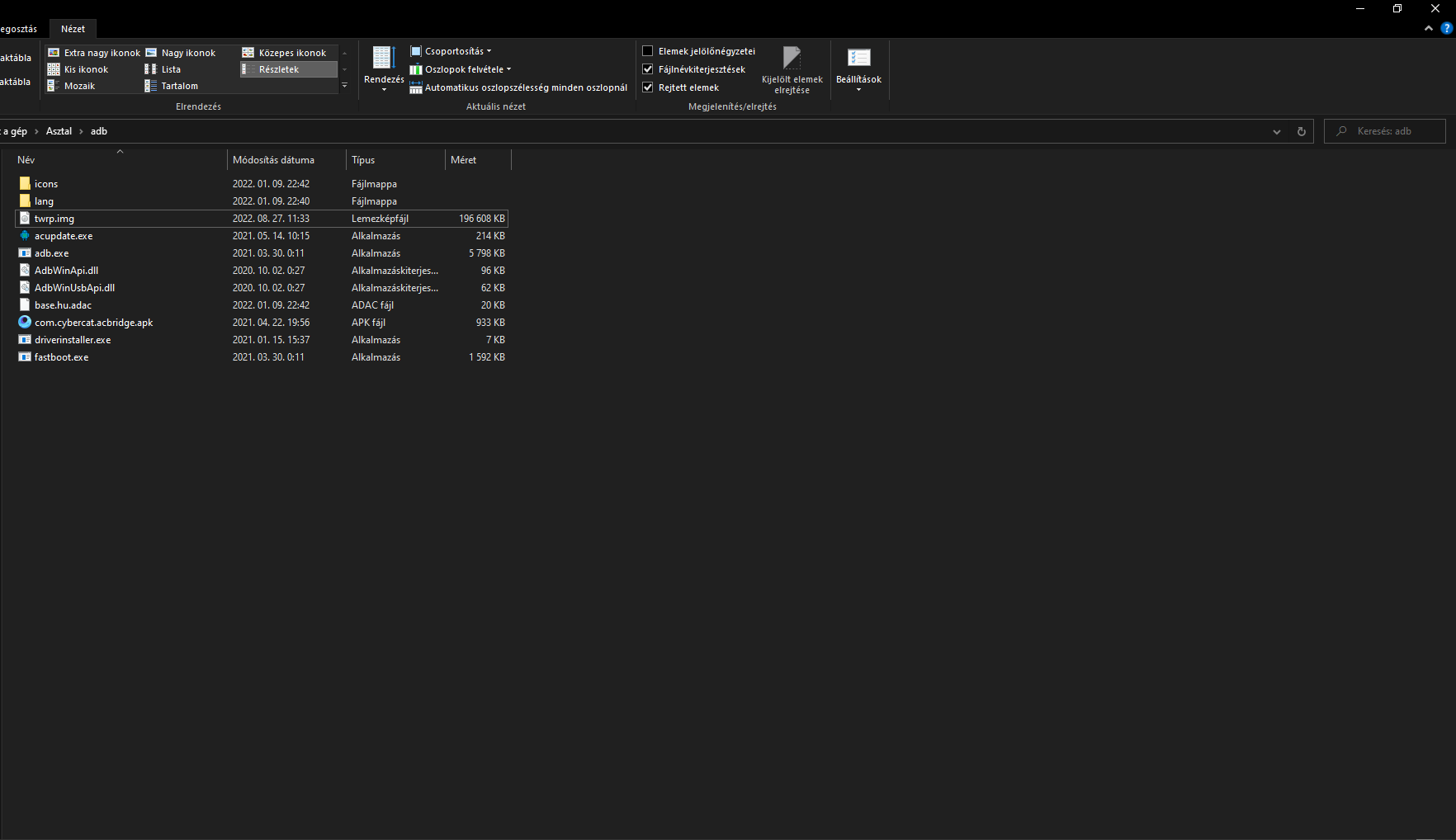The height and width of the screenshot is (840, 1456).
Task: Open address bar history dropdown arrow
Action: click(x=1277, y=131)
